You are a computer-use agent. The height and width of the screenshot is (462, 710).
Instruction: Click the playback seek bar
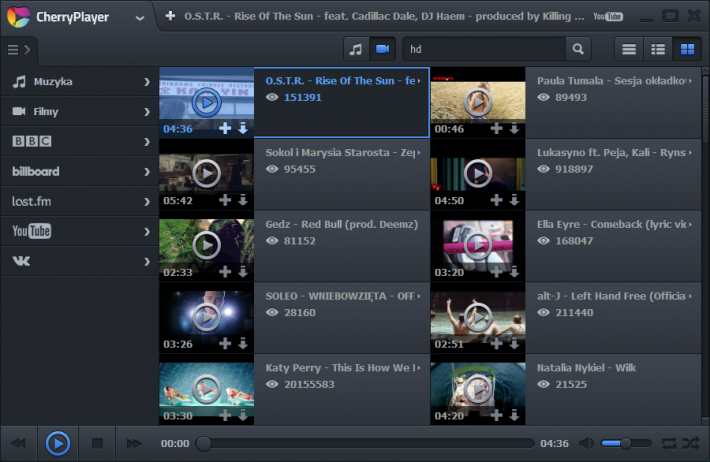click(365, 443)
